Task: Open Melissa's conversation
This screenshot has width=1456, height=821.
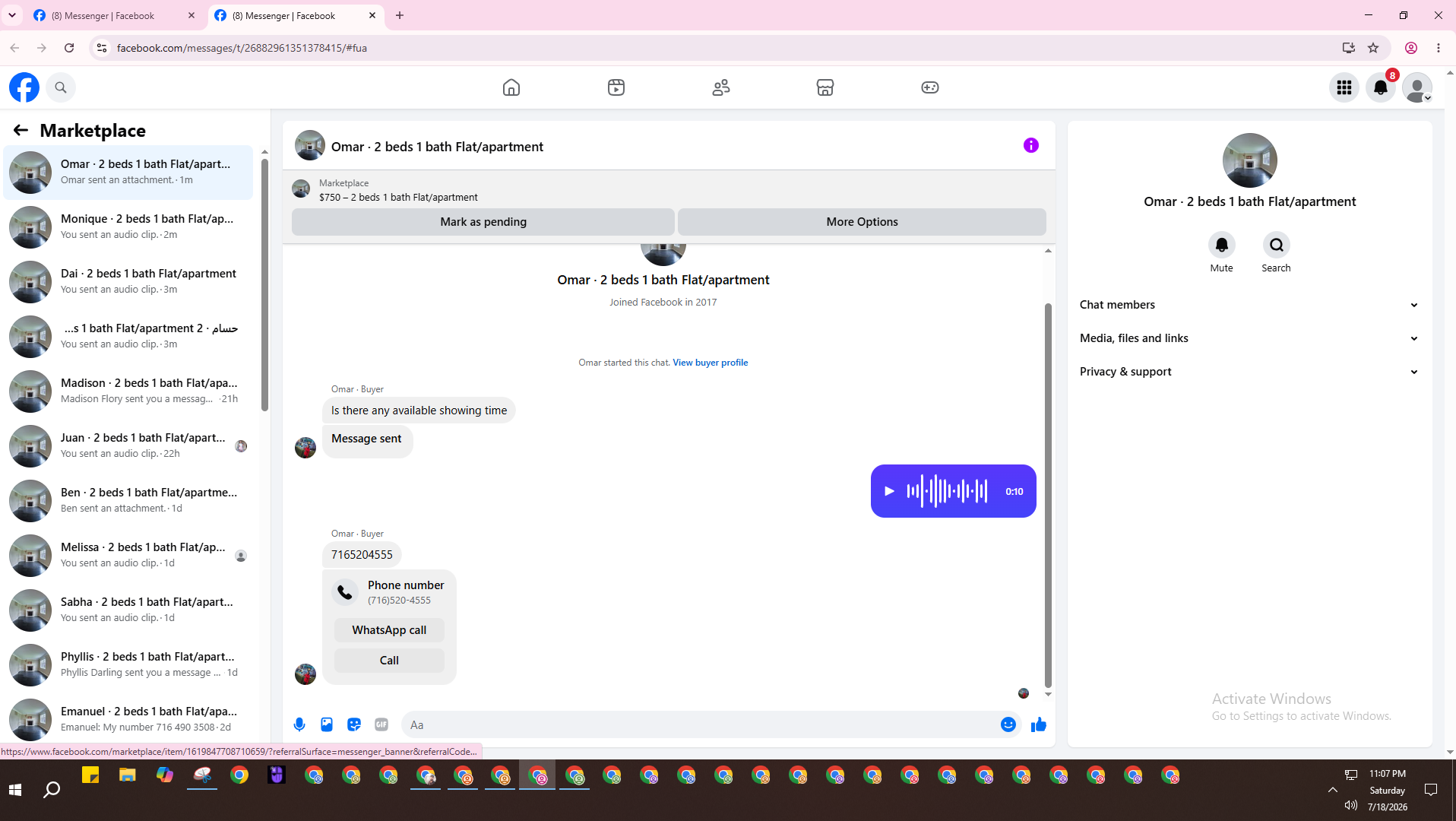Action: click(128, 556)
